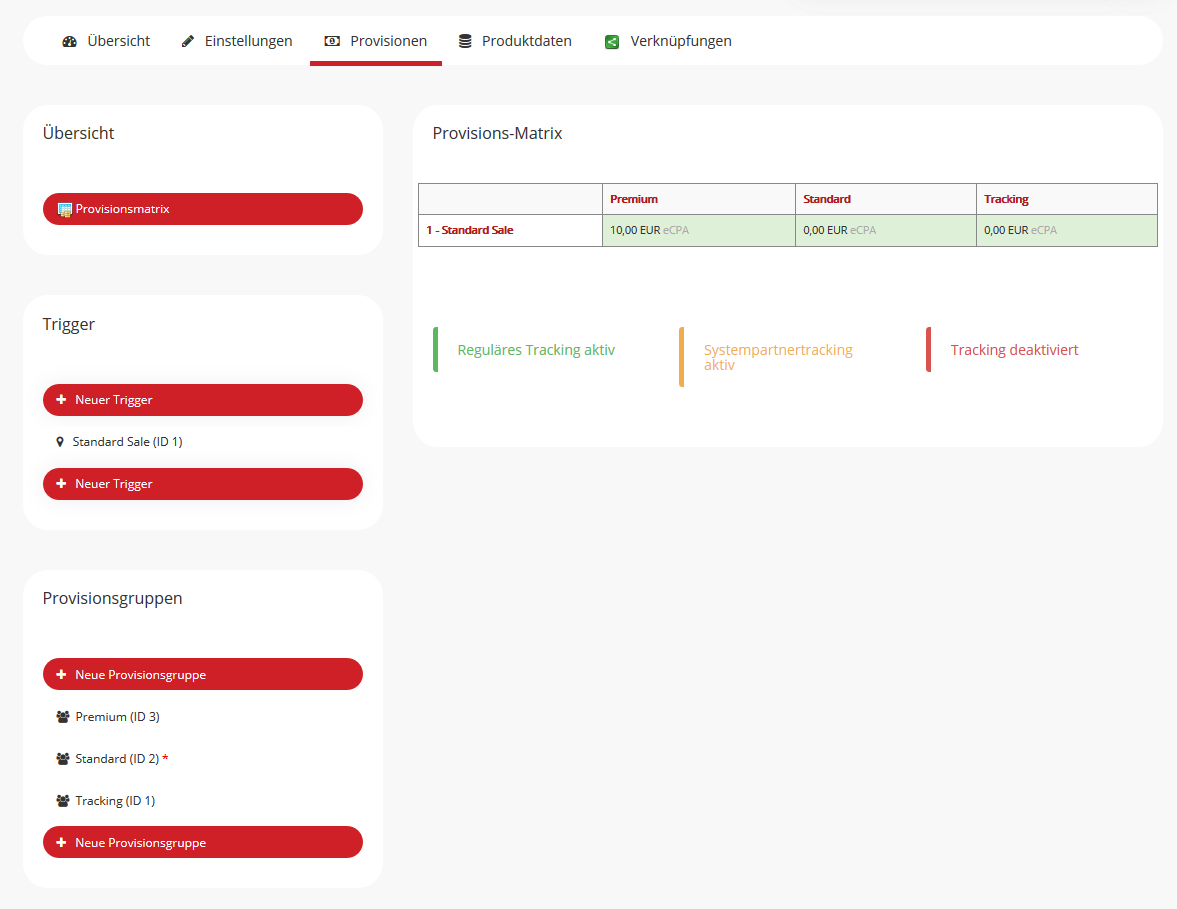This screenshot has width=1177, height=909.
Task: Click the Tracking group users icon
Action: coord(63,801)
